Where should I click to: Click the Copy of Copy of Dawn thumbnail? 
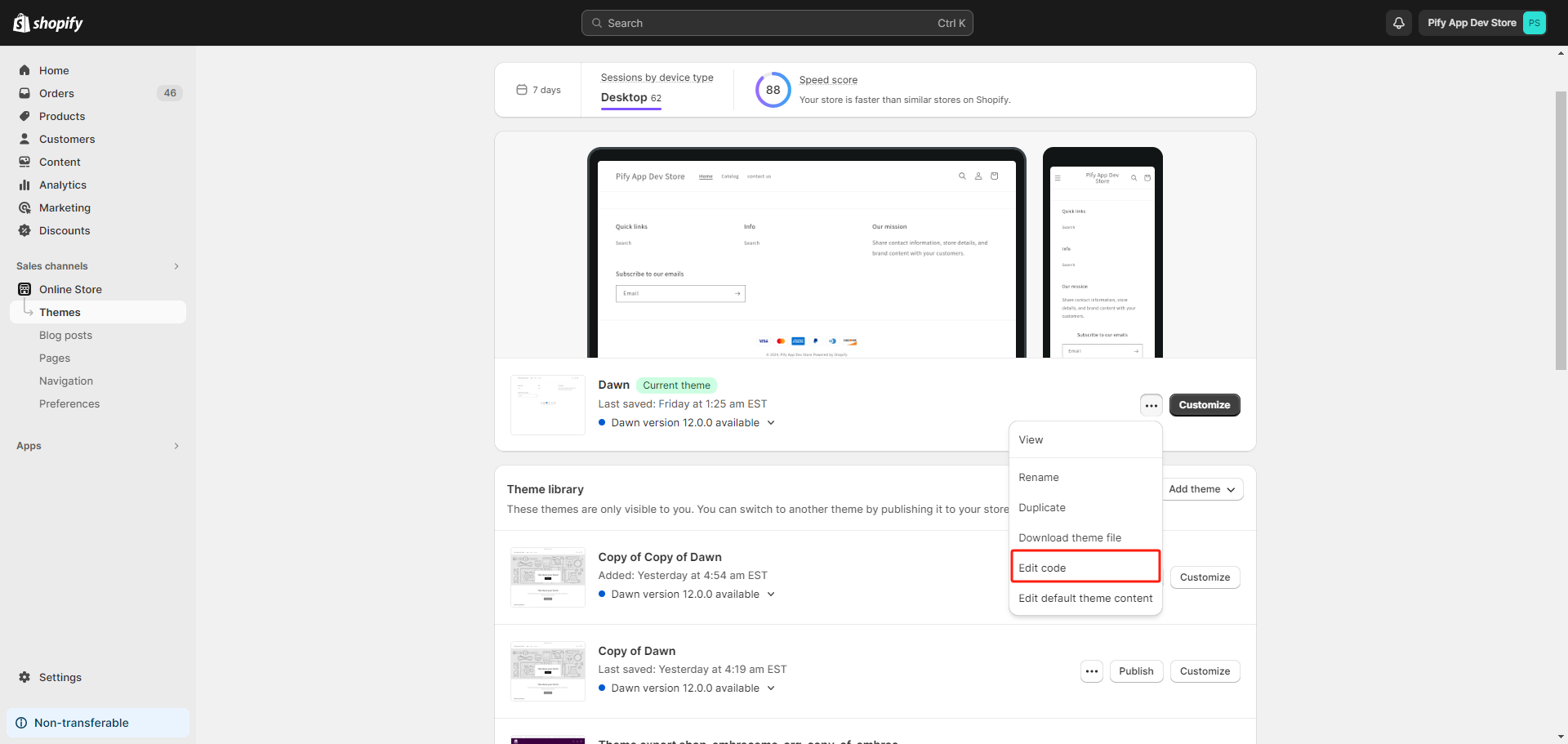[x=548, y=577]
